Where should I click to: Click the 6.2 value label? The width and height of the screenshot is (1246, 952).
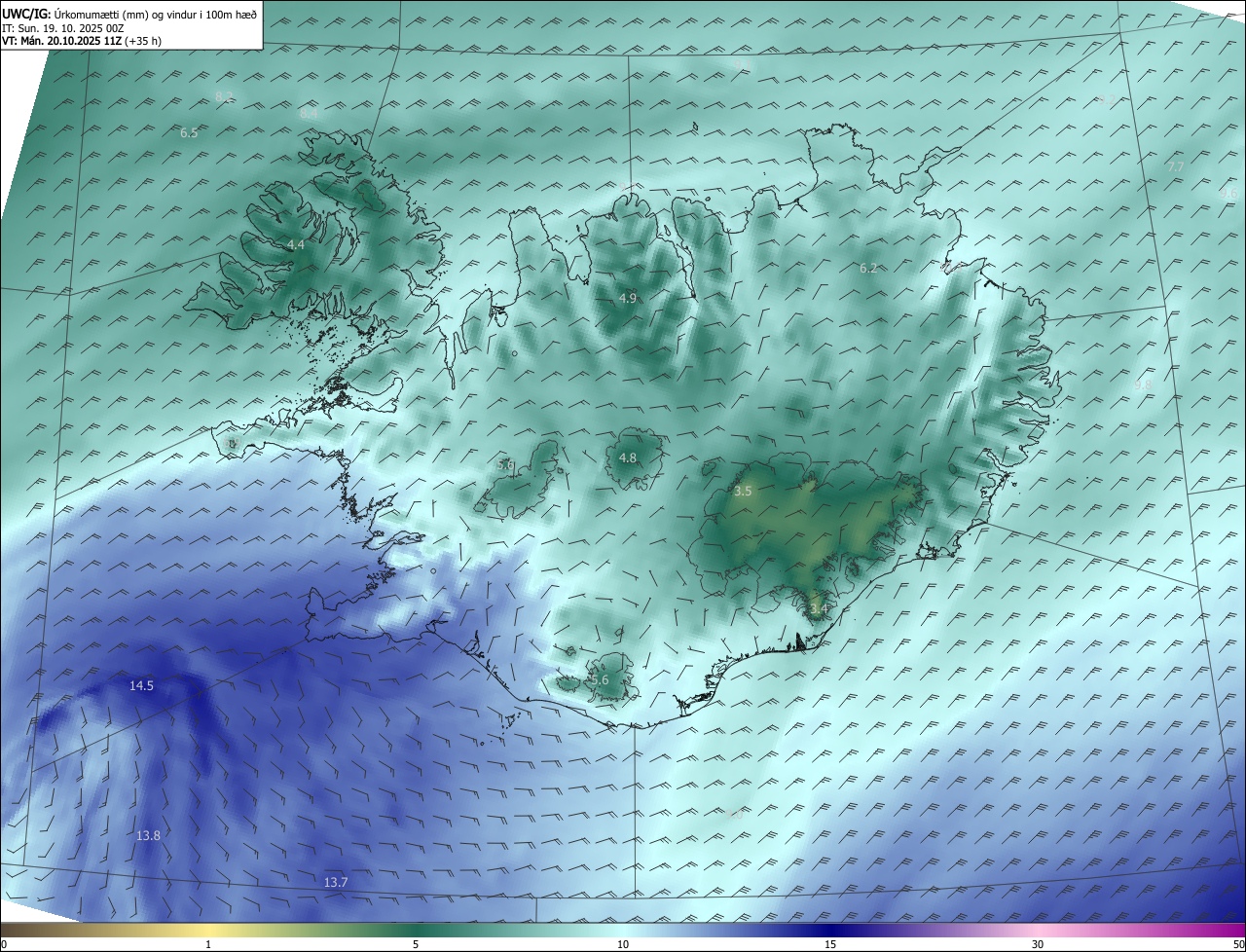click(x=868, y=268)
